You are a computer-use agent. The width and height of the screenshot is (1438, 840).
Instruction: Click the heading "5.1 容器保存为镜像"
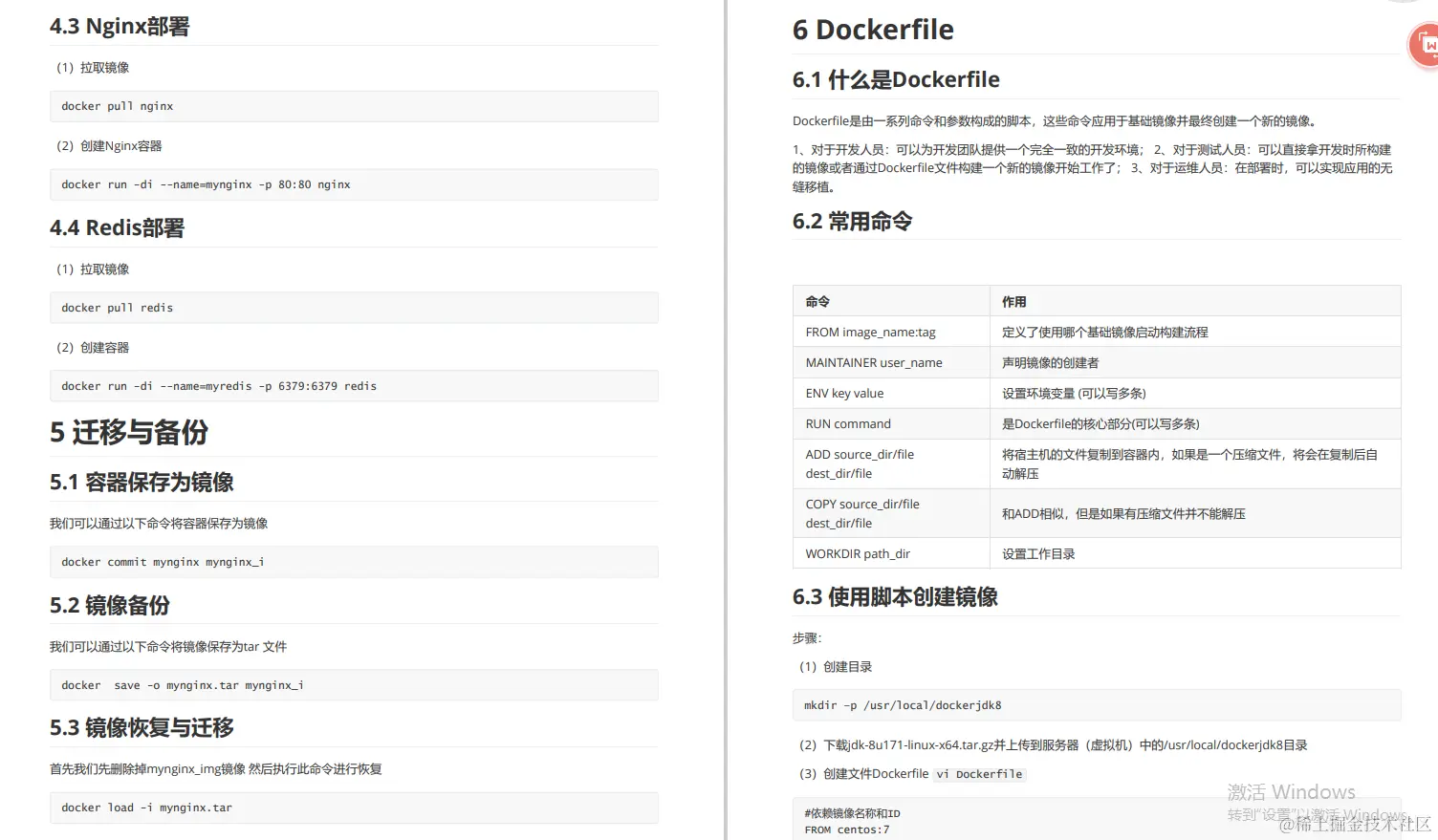(142, 483)
